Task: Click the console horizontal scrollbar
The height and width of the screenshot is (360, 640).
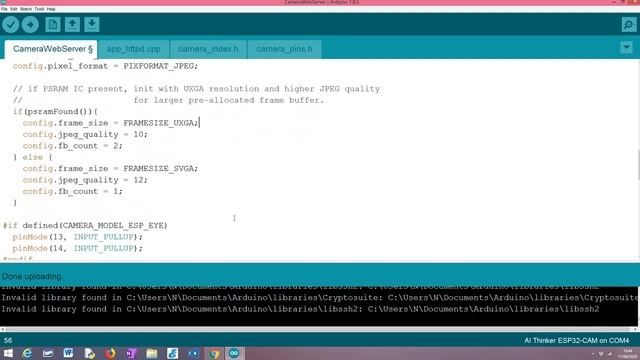Action: click(x=318, y=329)
